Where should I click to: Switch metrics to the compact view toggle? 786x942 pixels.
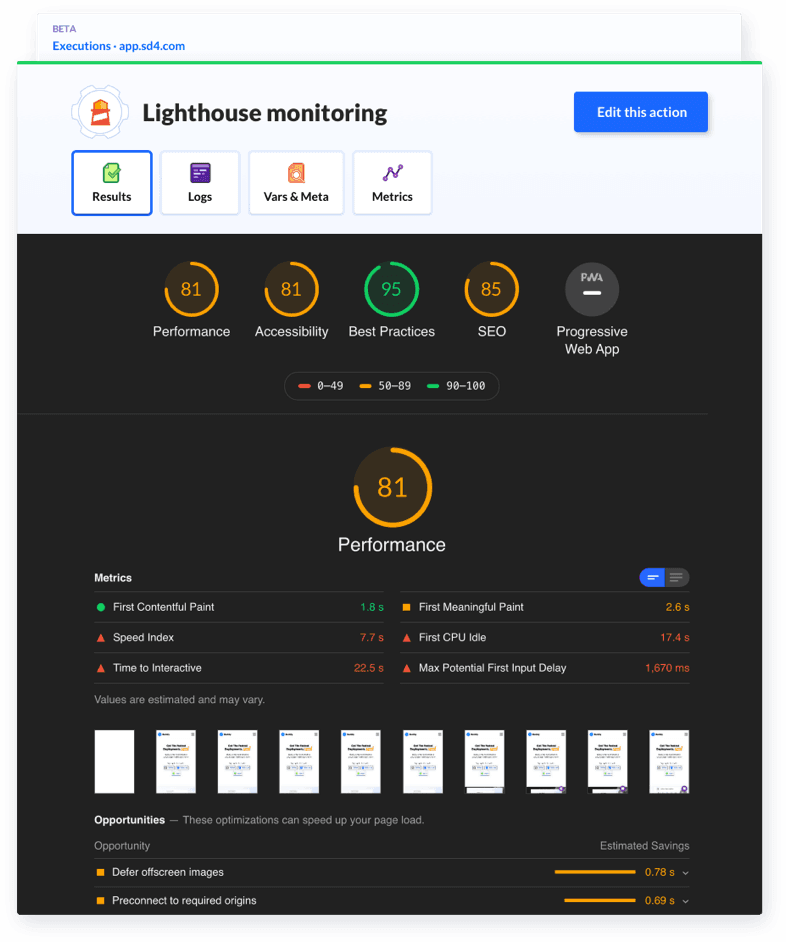652,578
